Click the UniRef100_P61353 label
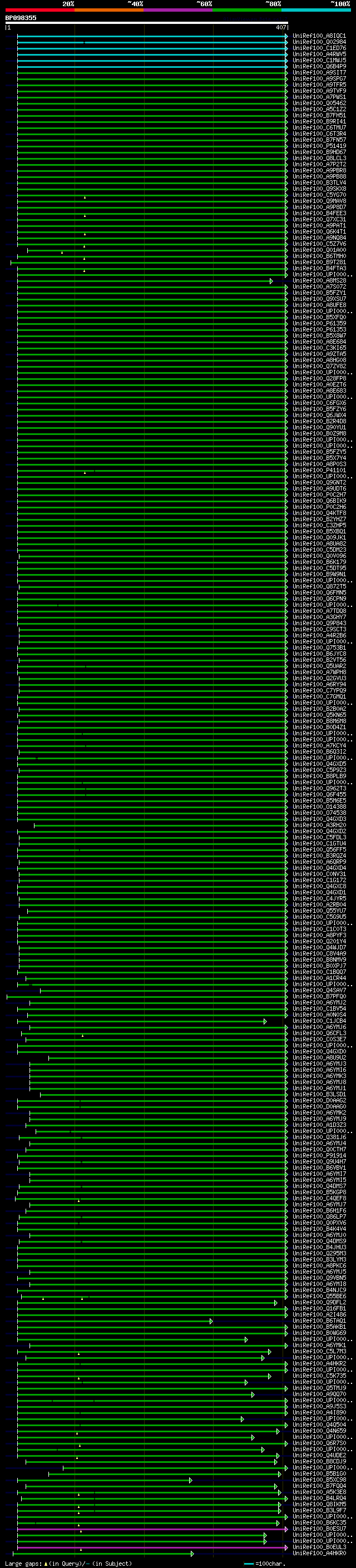This screenshot has width=356, height=1568. (x=319, y=329)
